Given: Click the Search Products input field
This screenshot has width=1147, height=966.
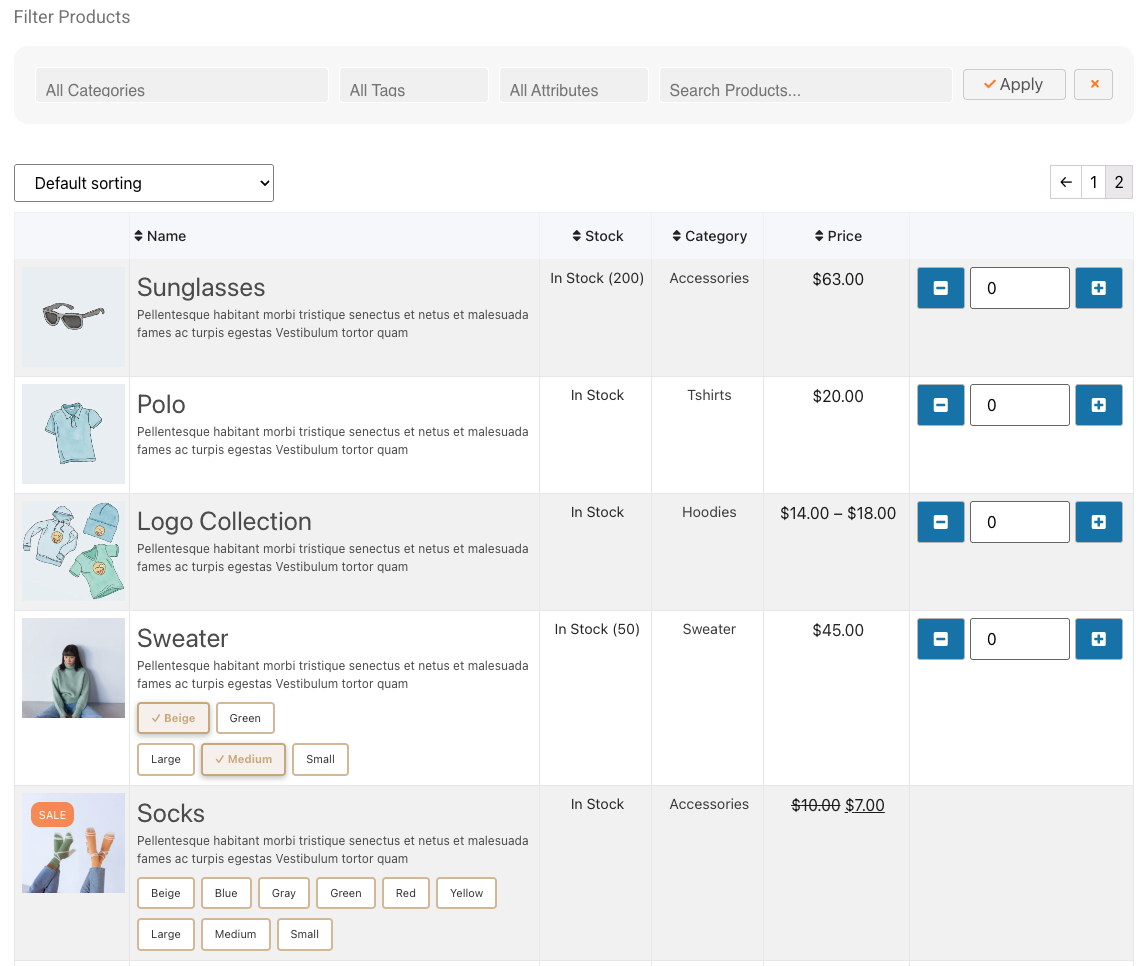Looking at the screenshot, I should [x=805, y=87].
